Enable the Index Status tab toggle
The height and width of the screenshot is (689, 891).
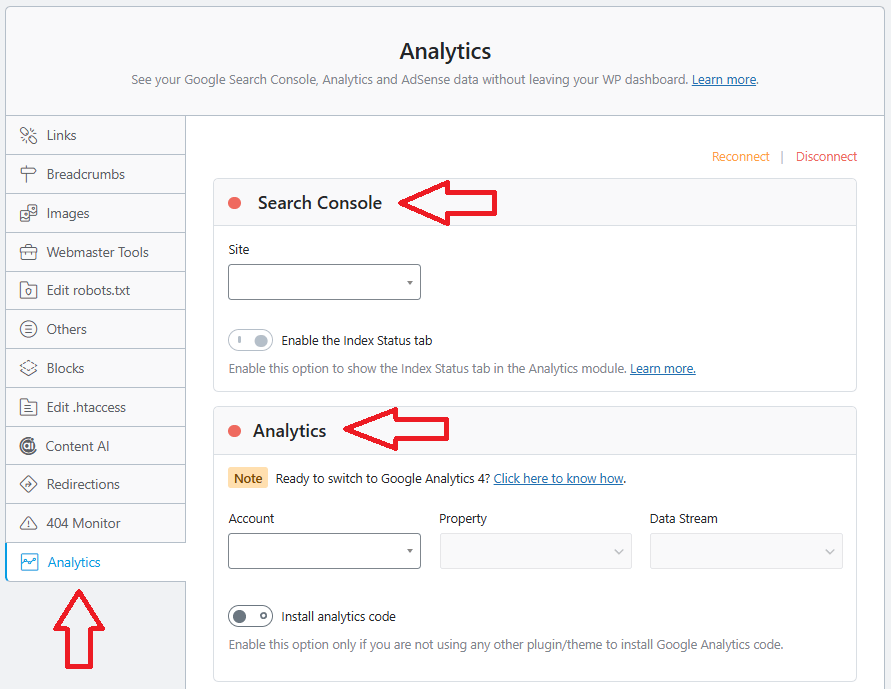(x=250, y=341)
